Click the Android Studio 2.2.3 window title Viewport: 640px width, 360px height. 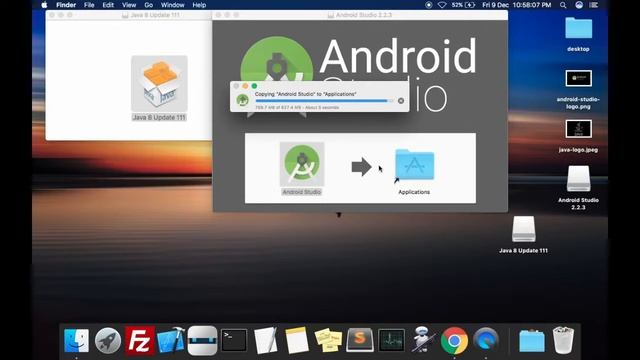pos(364,15)
